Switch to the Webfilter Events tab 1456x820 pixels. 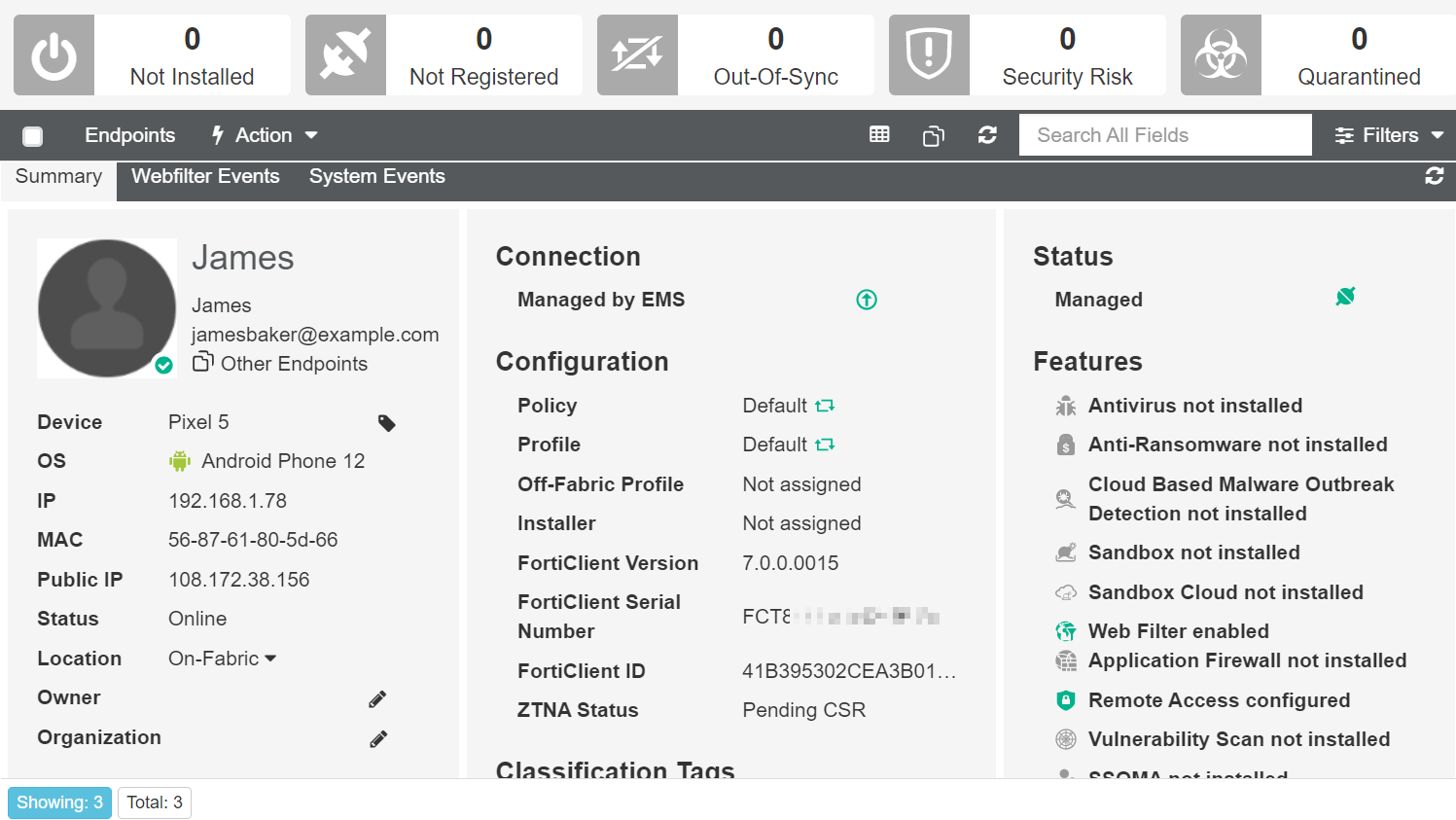[205, 176]
